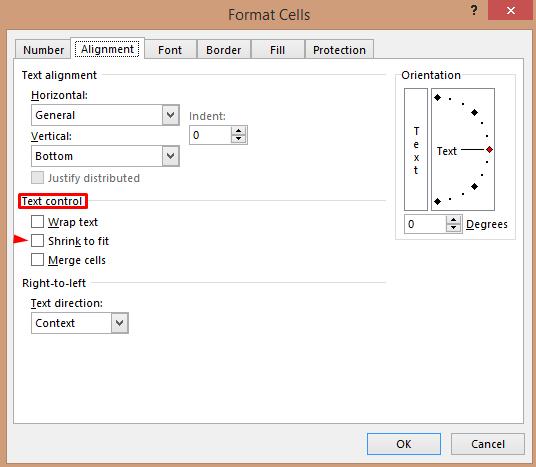Toggle the Justify distributed checkbox

[37, 178]
